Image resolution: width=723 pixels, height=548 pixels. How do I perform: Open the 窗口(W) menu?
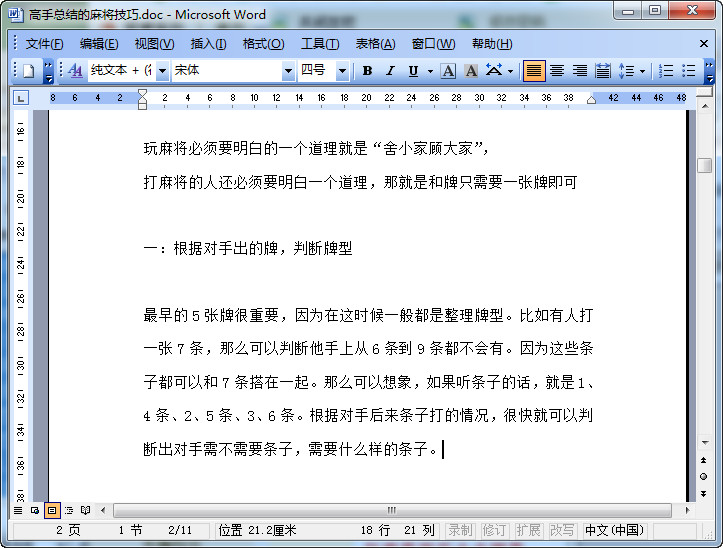click(433, 44)
